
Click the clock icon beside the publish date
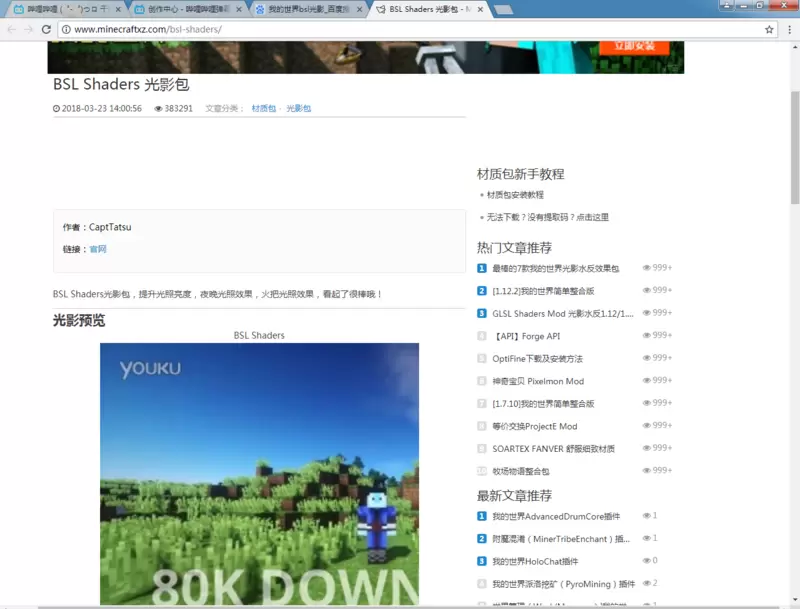tap(56, 109)
